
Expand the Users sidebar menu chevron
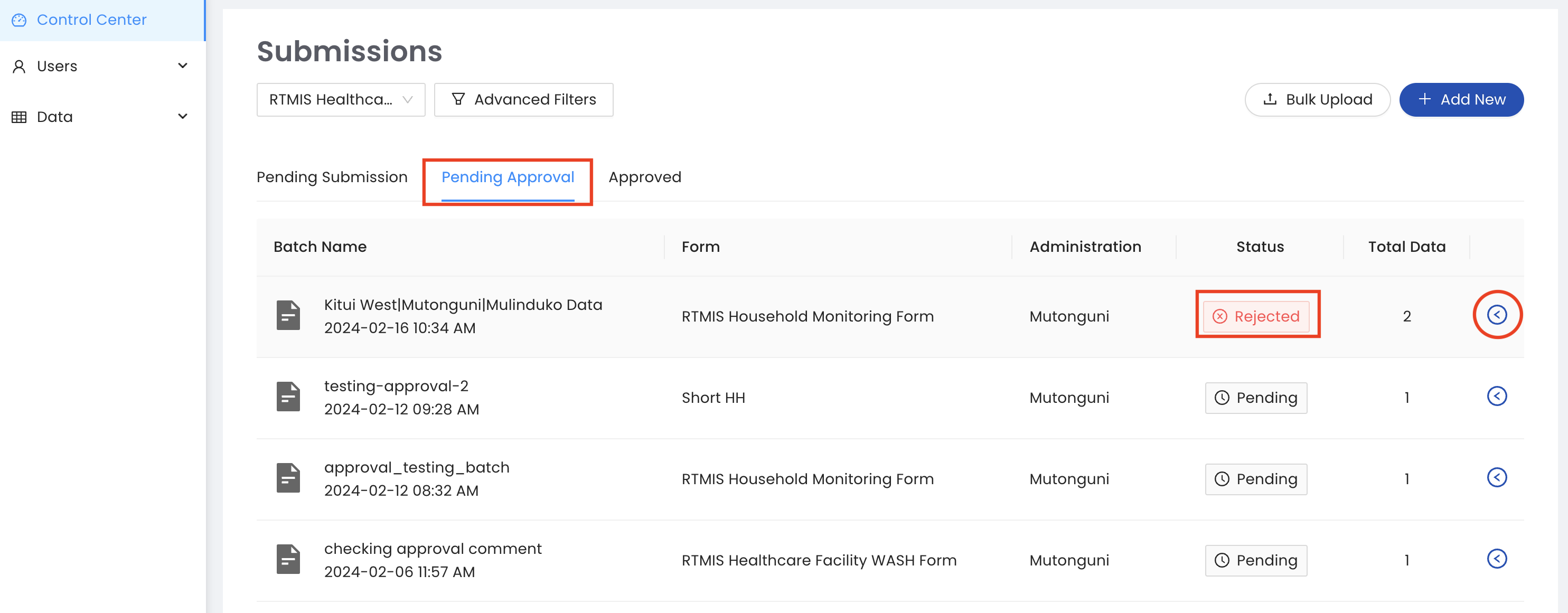182,66
